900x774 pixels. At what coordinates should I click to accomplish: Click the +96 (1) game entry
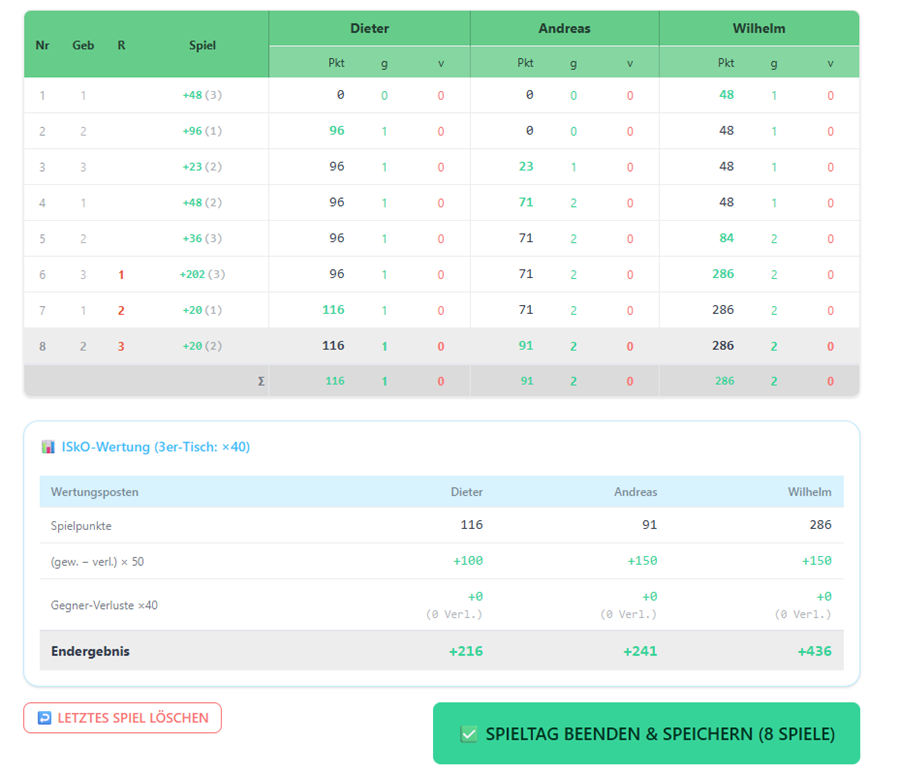click(202, 131)
